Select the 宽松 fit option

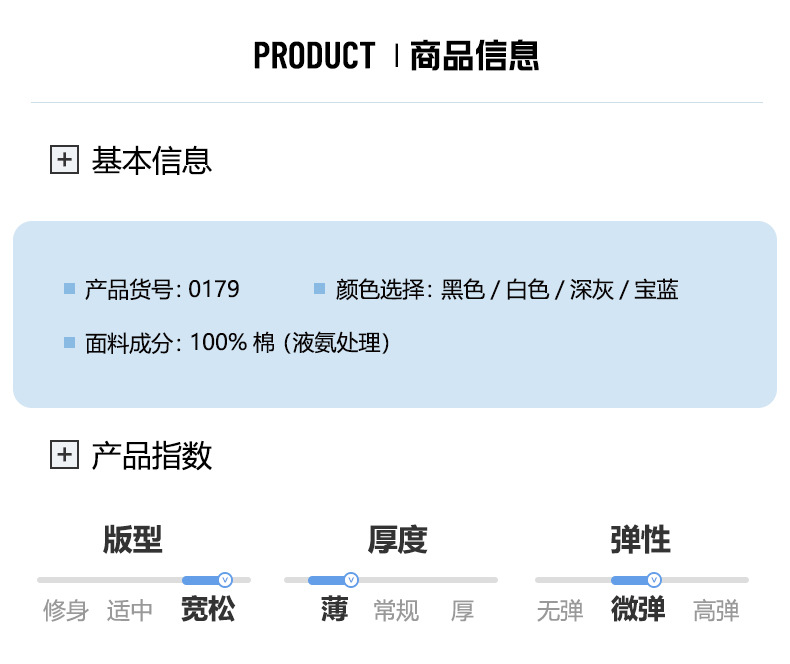[x=208, y=609]
